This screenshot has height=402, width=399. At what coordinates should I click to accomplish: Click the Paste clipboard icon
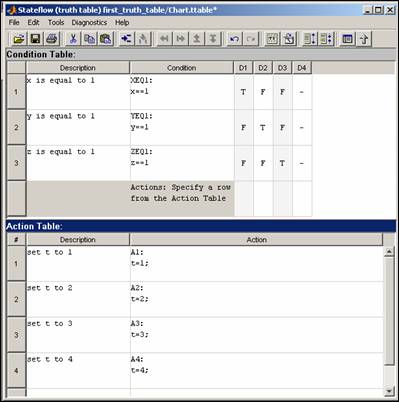105,39
